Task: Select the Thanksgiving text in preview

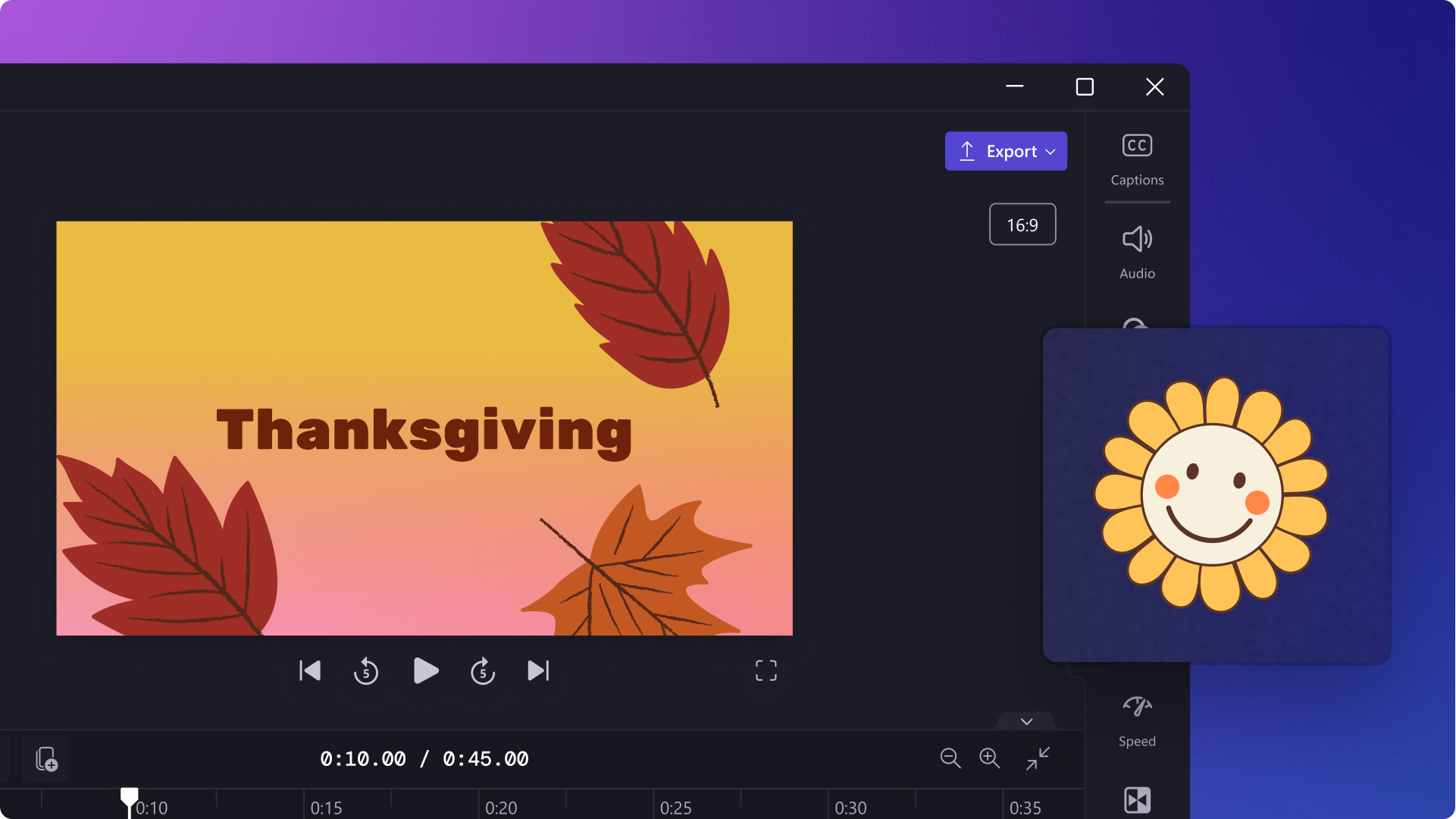Action: click(x=424, y=431)
